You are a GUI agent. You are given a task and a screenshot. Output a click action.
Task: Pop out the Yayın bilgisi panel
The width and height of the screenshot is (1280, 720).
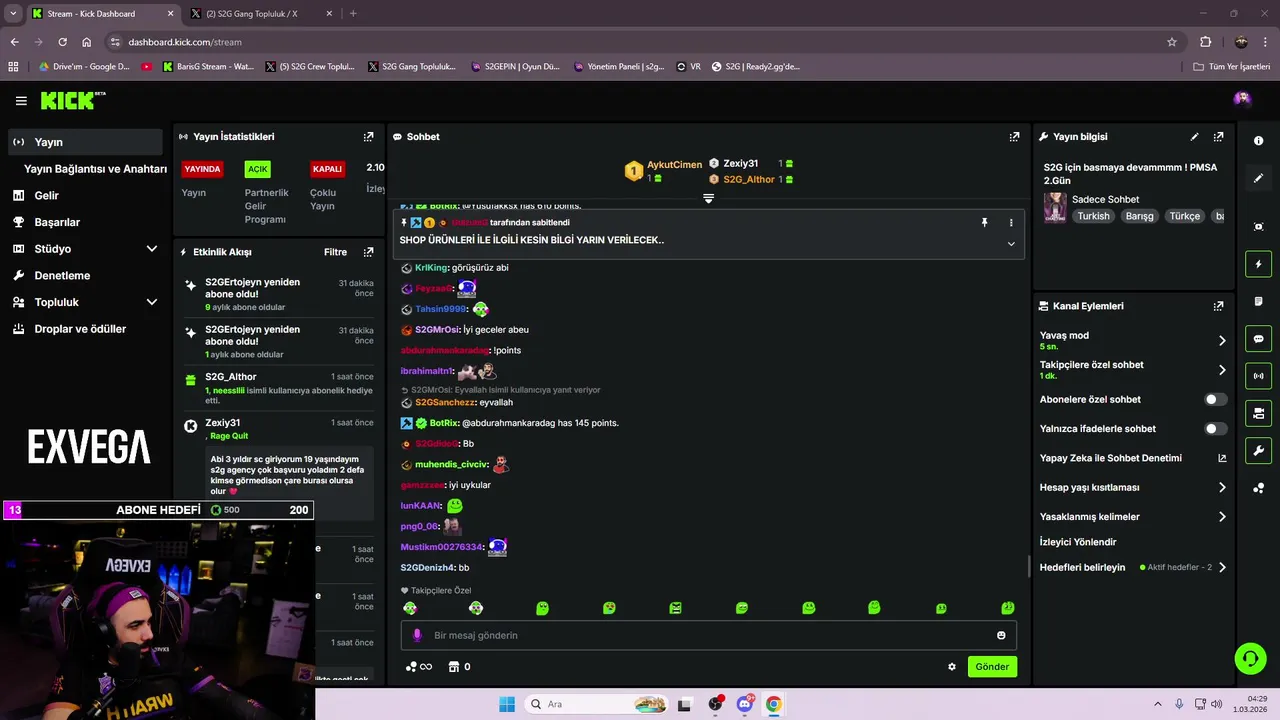[x=1218, y=137]
